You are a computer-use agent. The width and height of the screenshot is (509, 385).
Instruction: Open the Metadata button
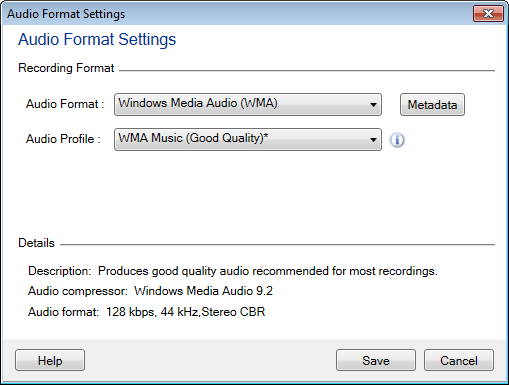coord(432,105)
